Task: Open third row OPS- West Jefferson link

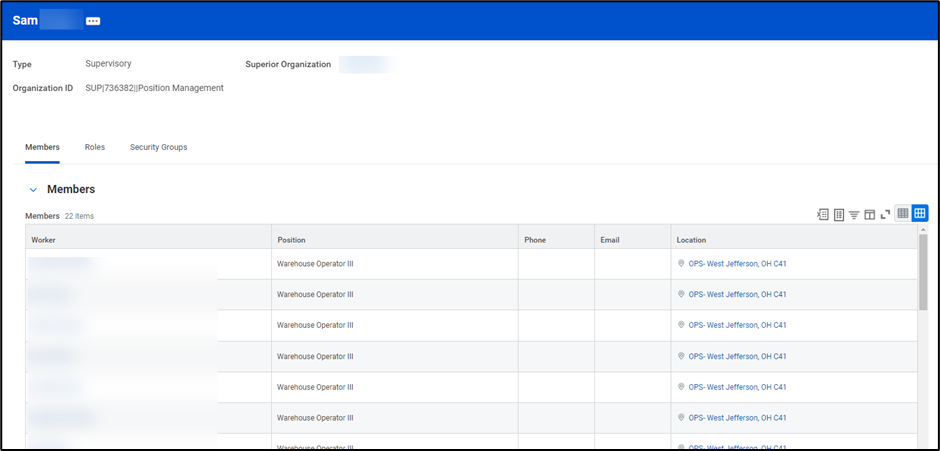Action: coord(737,325)
